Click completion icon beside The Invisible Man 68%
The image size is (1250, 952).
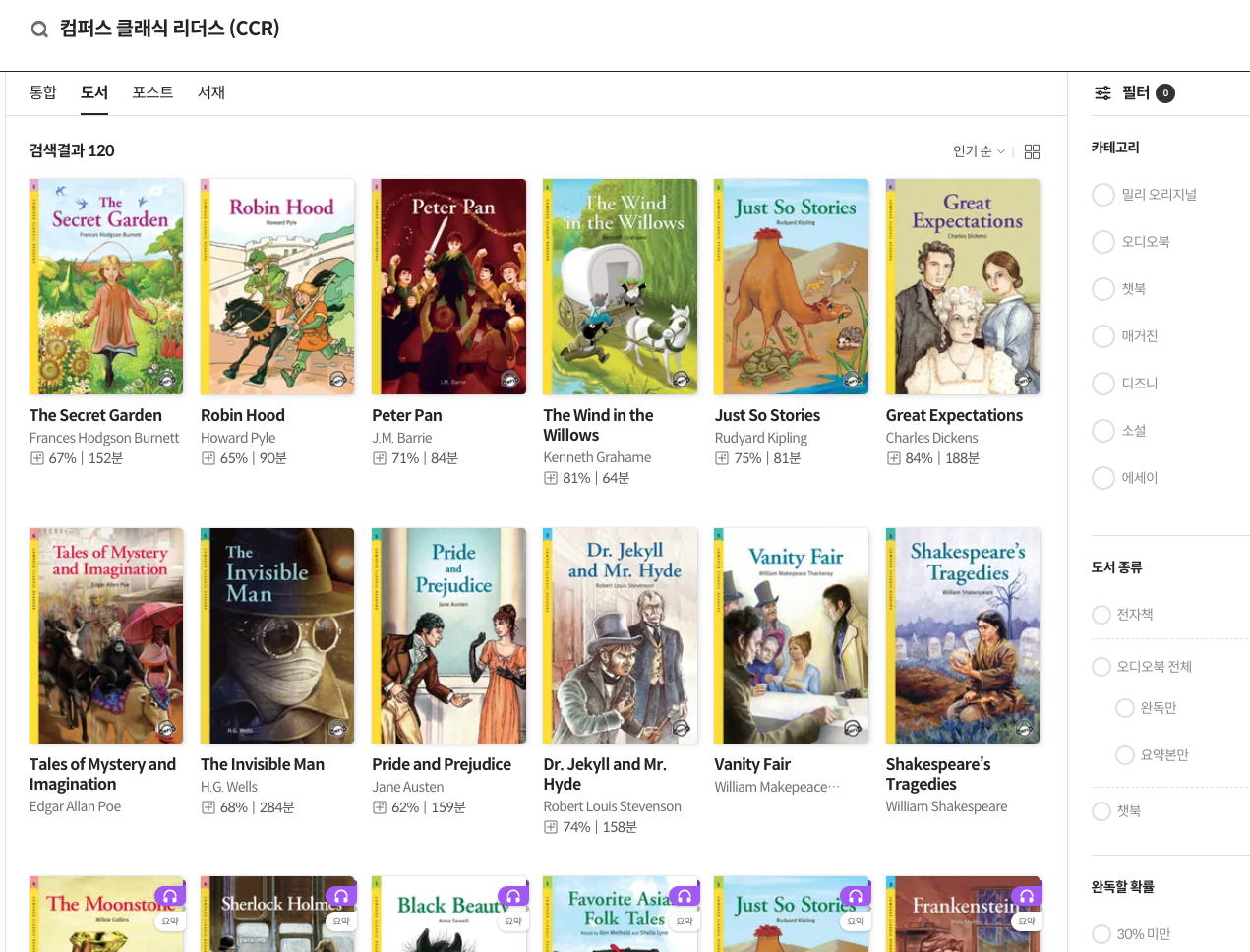coord(208,807)
